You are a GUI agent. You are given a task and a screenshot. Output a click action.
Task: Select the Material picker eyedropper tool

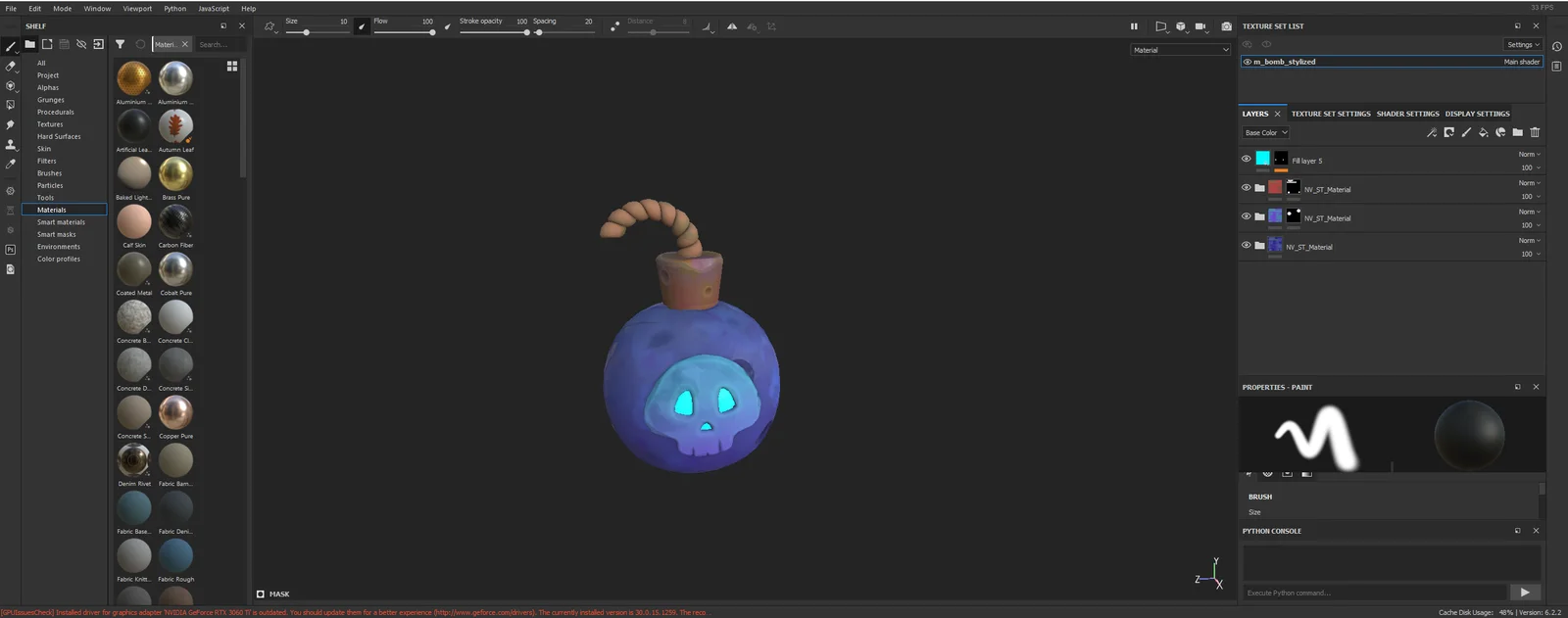click(x=11, y=164)
